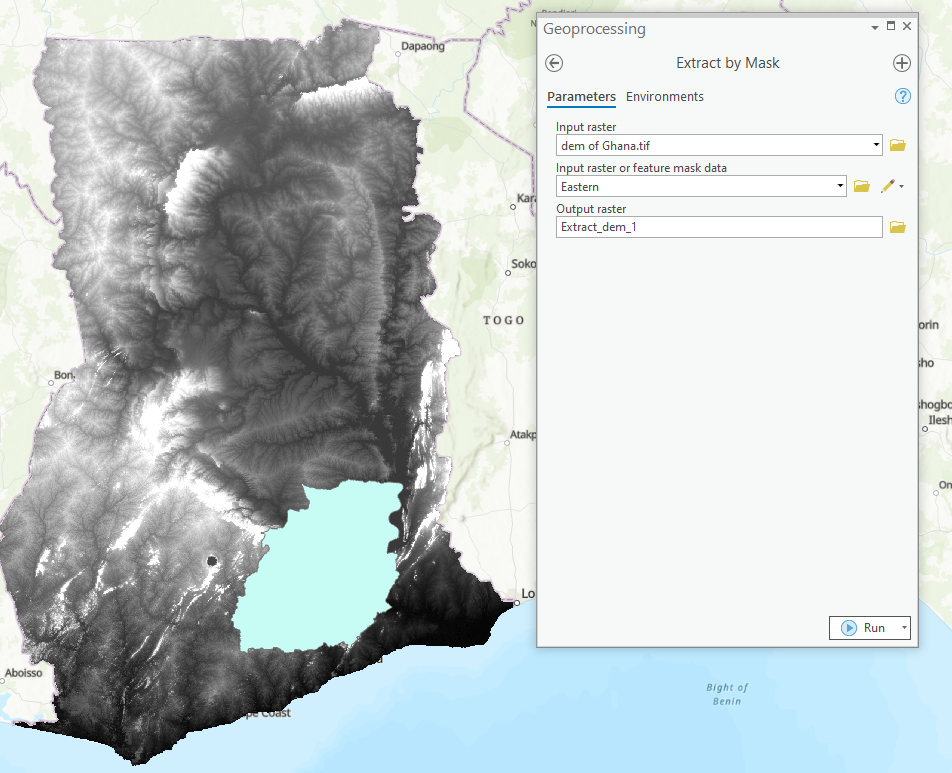Open the dropdown arrow beside the pencil icon
This screenshot has width=952, height=773.
click(901, 186)
